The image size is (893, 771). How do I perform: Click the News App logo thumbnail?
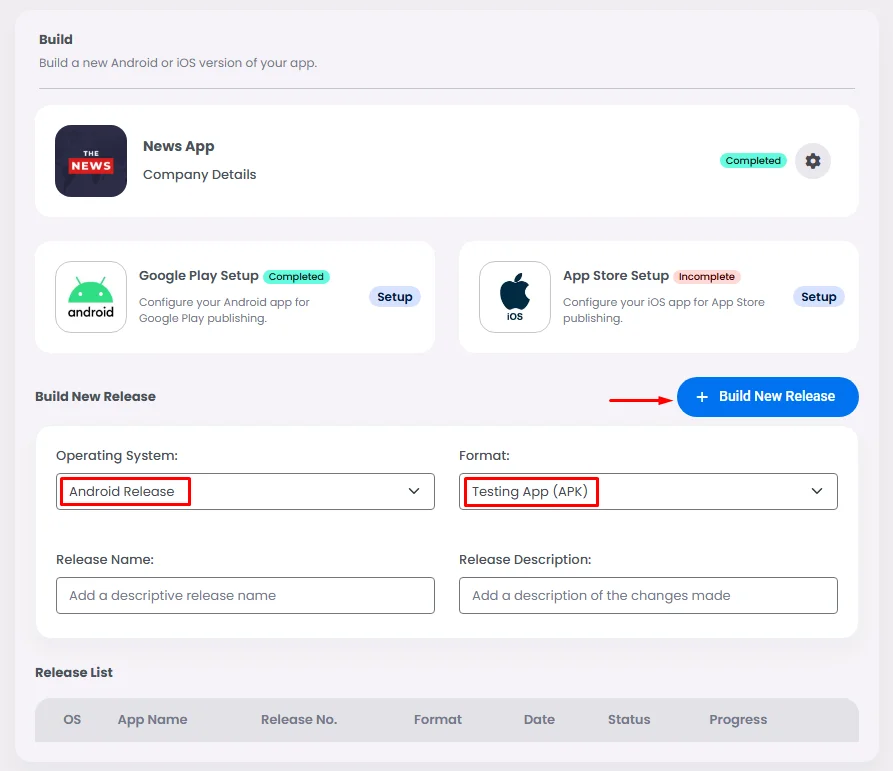coord(91,161)
